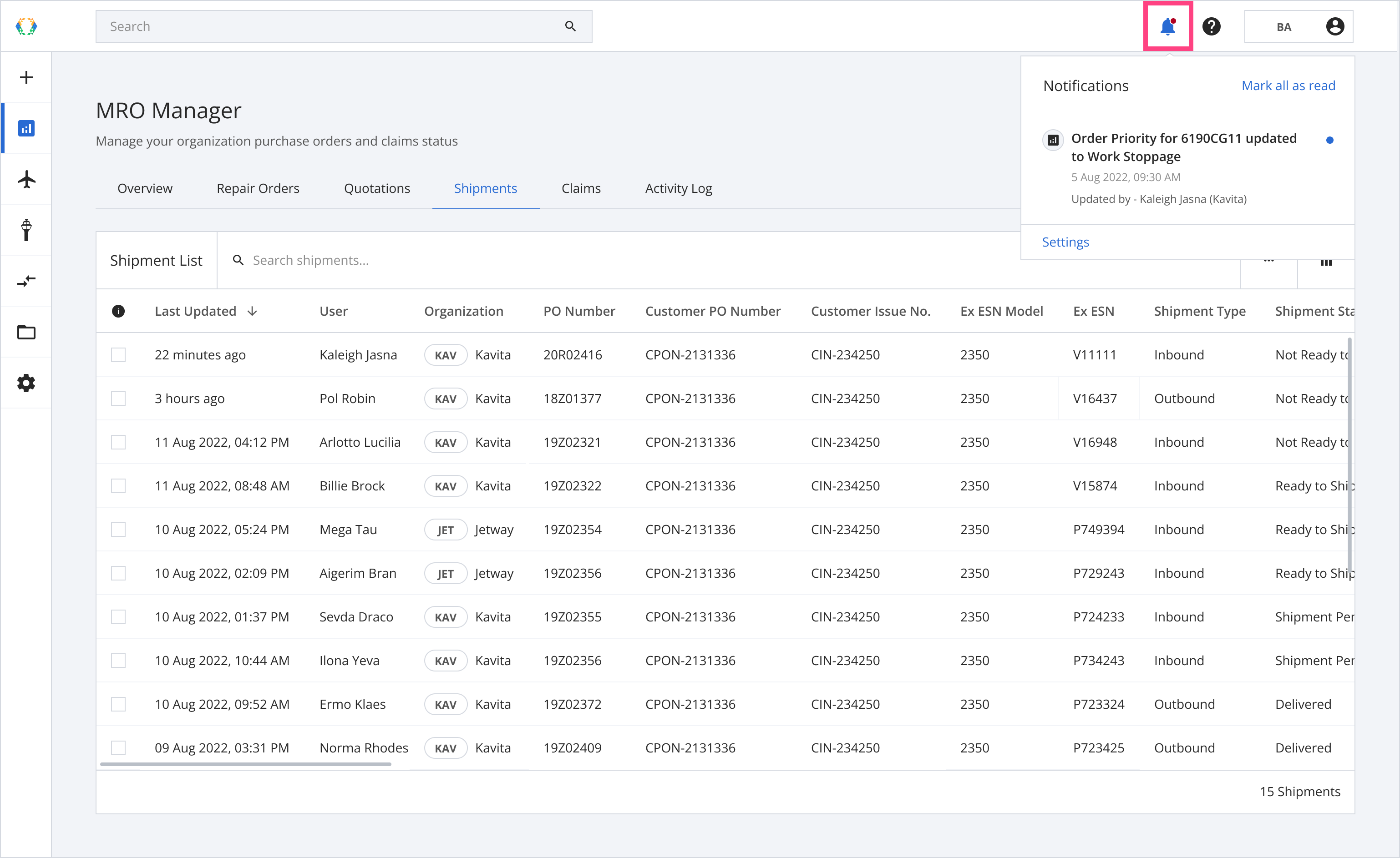Open the airplane icon in sidebar
Screen dimensions: 1400x858
[x=26, y=179]
